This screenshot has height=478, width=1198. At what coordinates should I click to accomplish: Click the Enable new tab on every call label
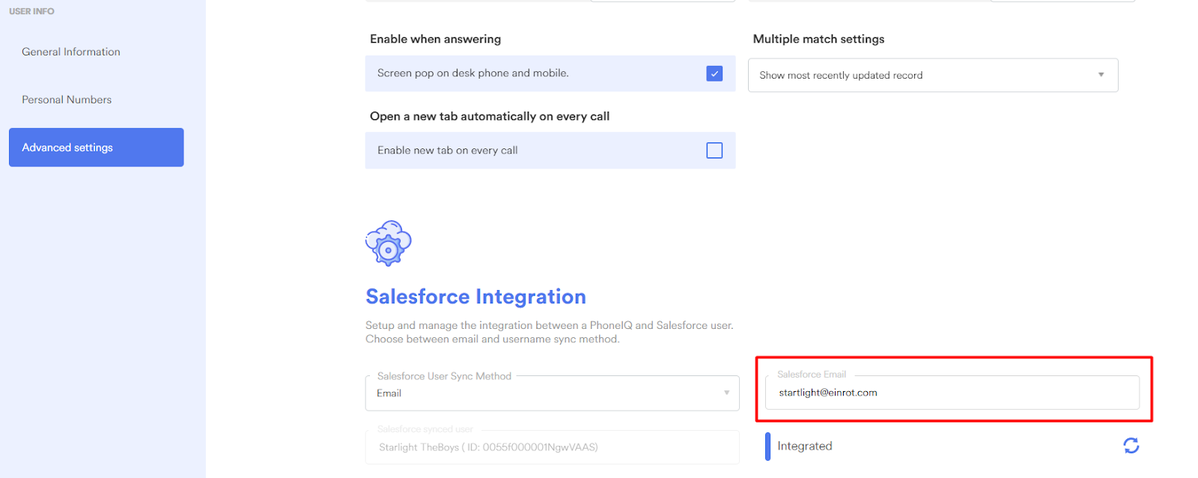pos(447,151)
